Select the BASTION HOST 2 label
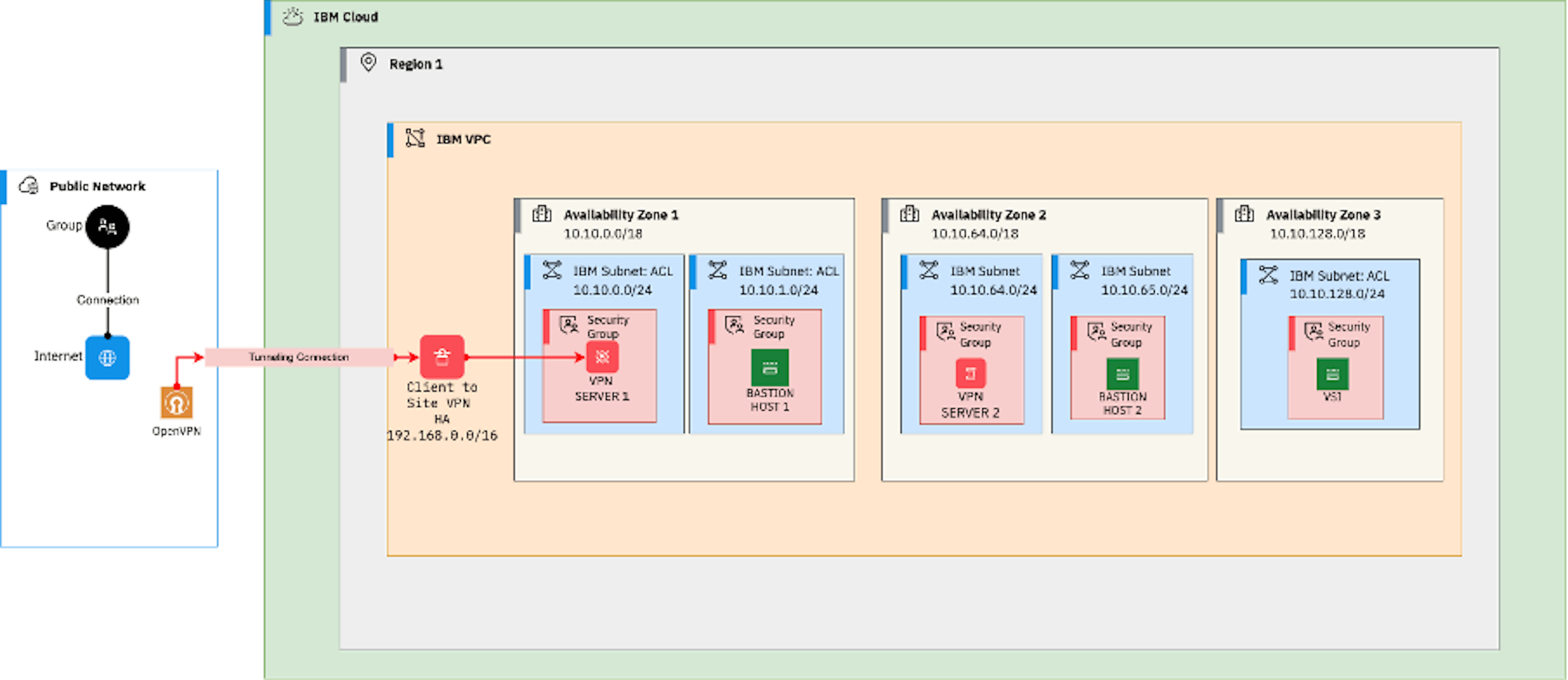The height and width of the screenshot is (680, 1568). pos(1123,404)
